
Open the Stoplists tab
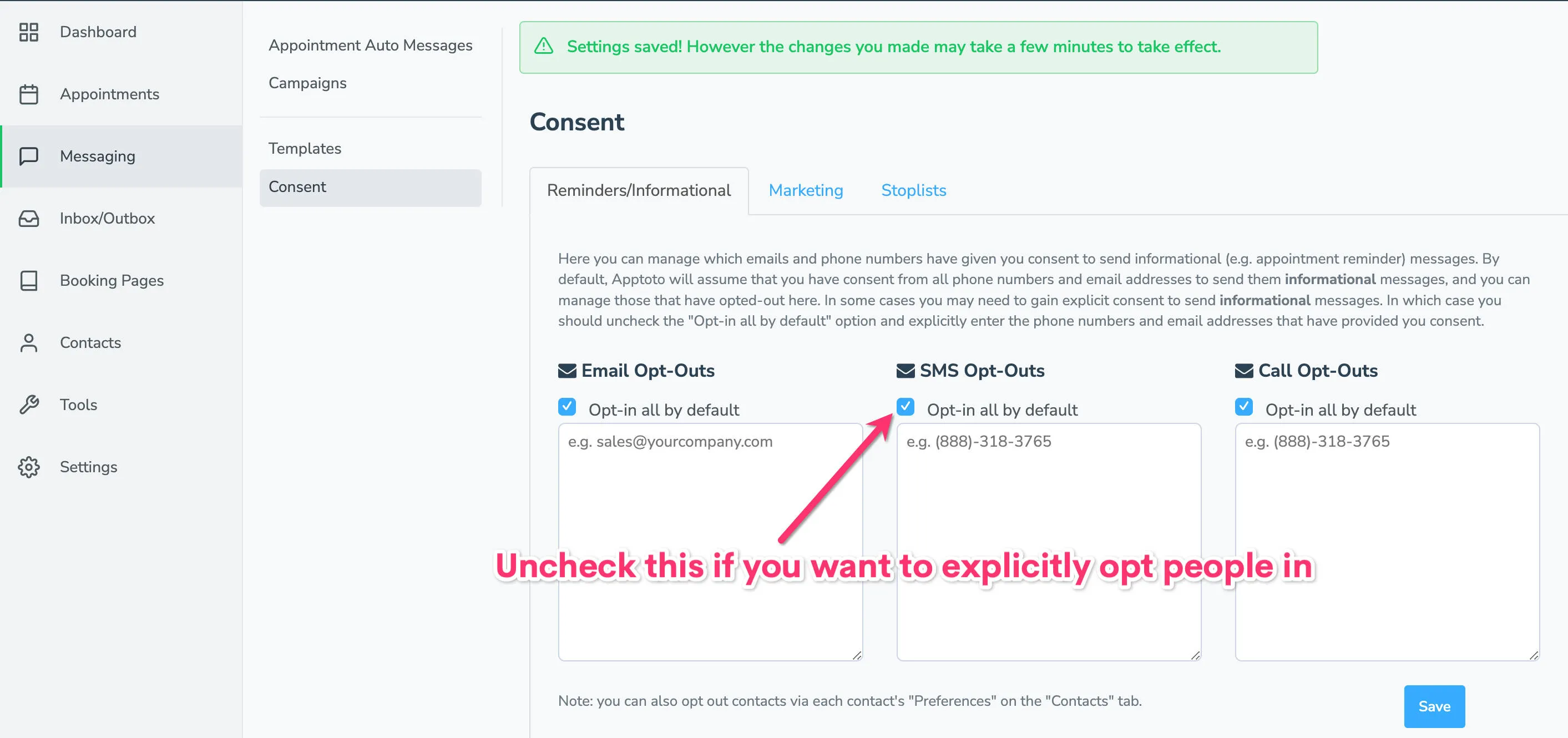click(x=913, y=190)
